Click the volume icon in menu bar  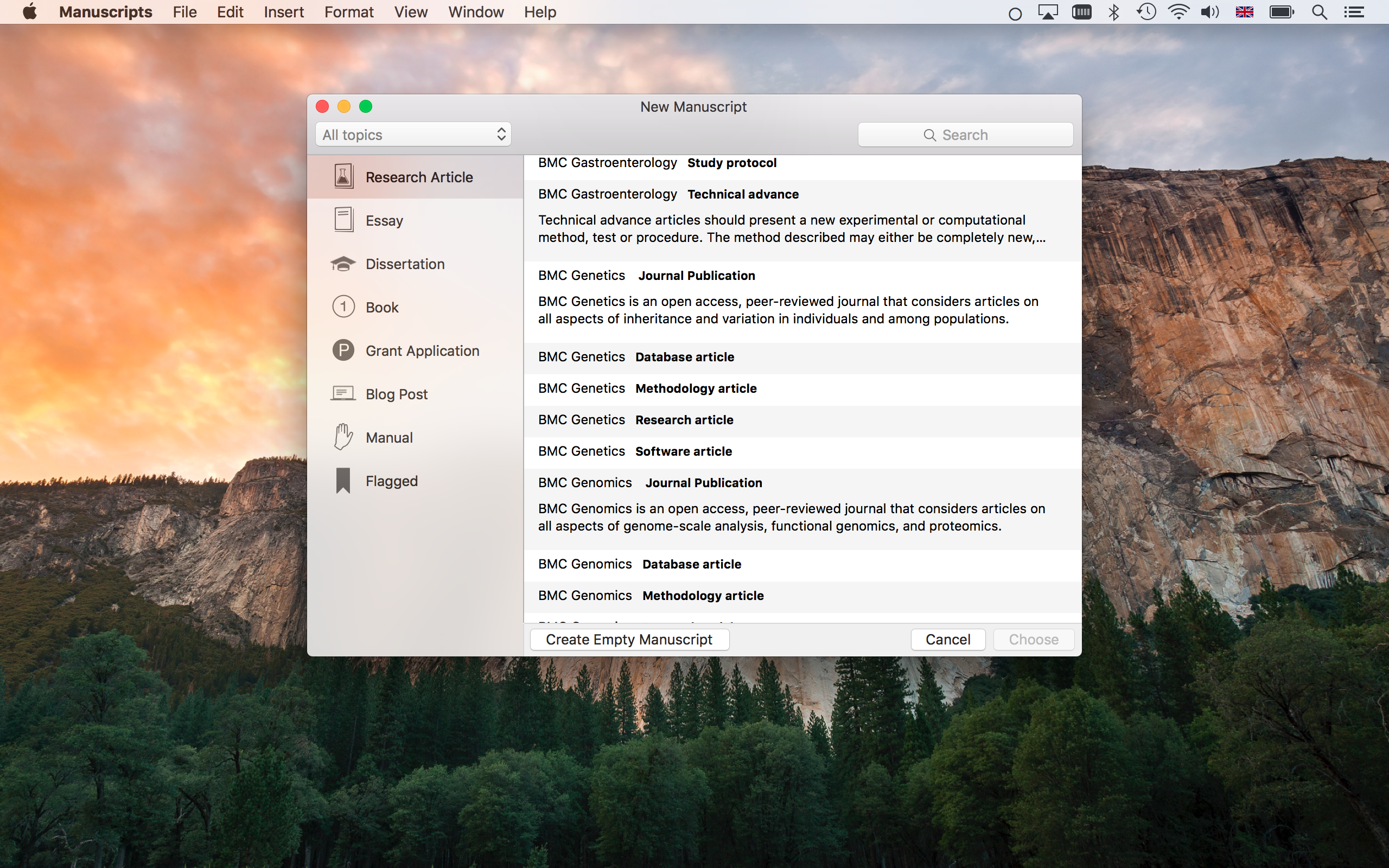click(x=1209, y=12)
